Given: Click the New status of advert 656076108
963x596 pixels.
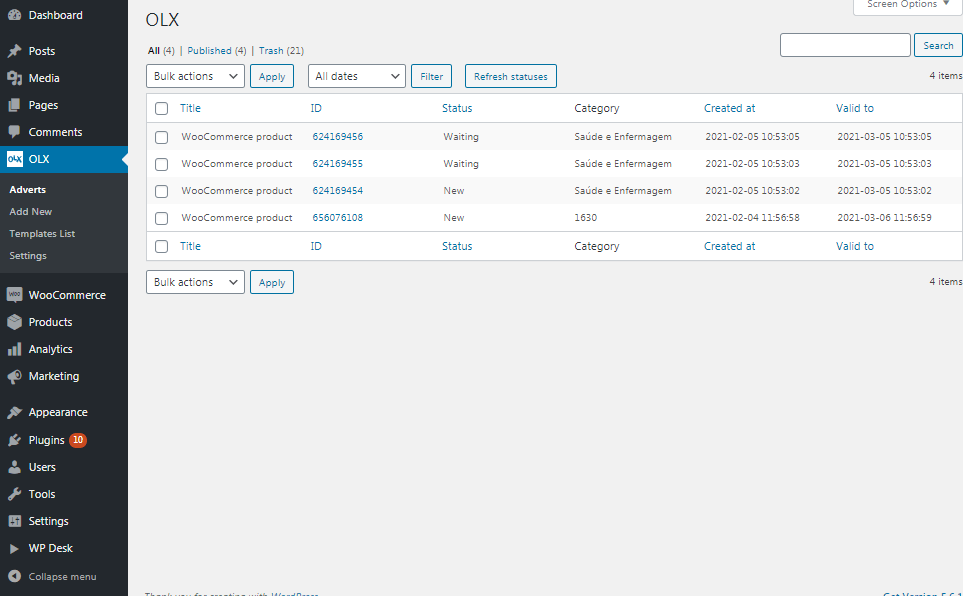Looking at the screenshot, I should pos(454,218).
